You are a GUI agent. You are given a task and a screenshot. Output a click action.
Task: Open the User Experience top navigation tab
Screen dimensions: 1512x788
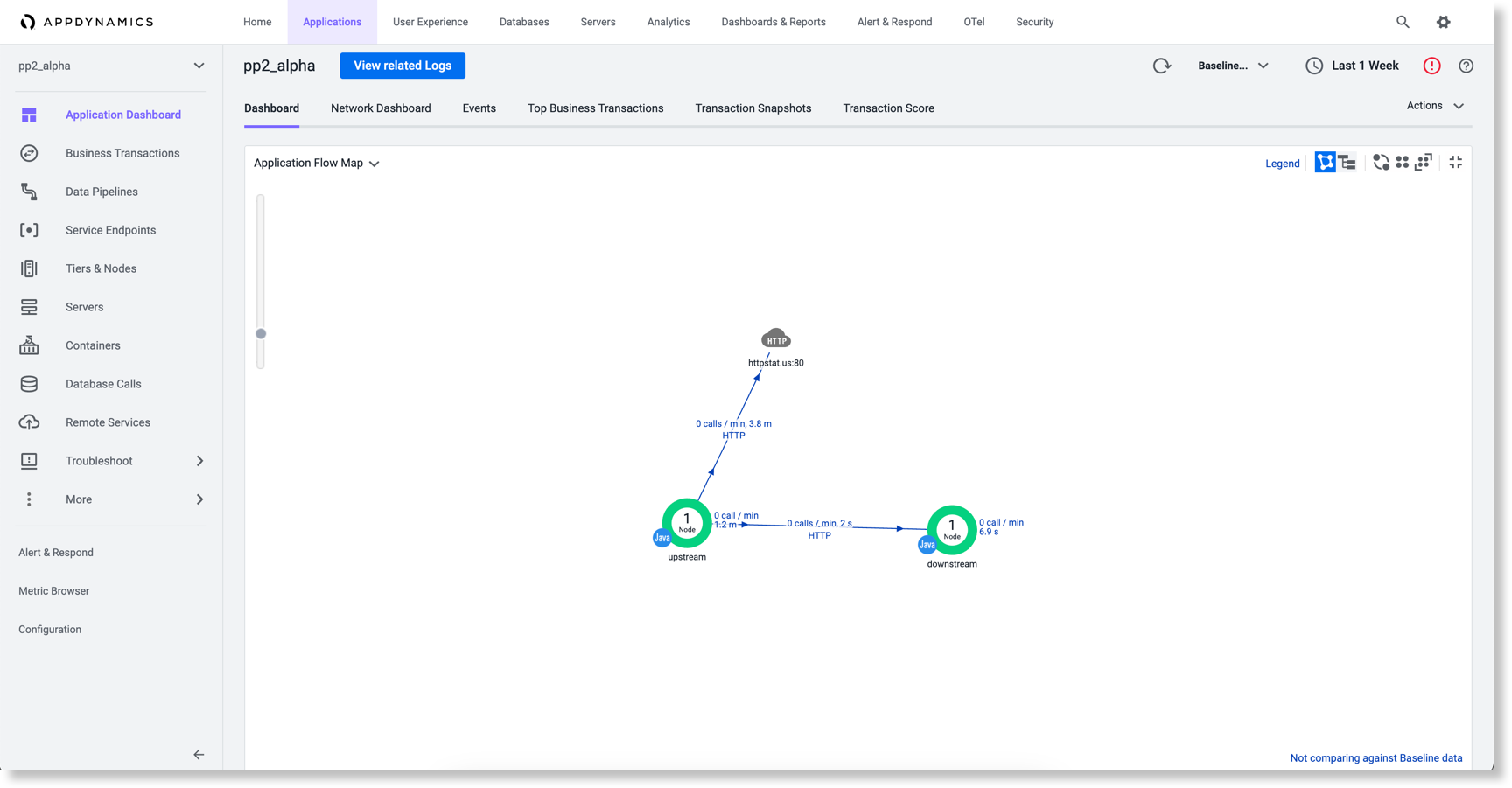coord(430,22)
